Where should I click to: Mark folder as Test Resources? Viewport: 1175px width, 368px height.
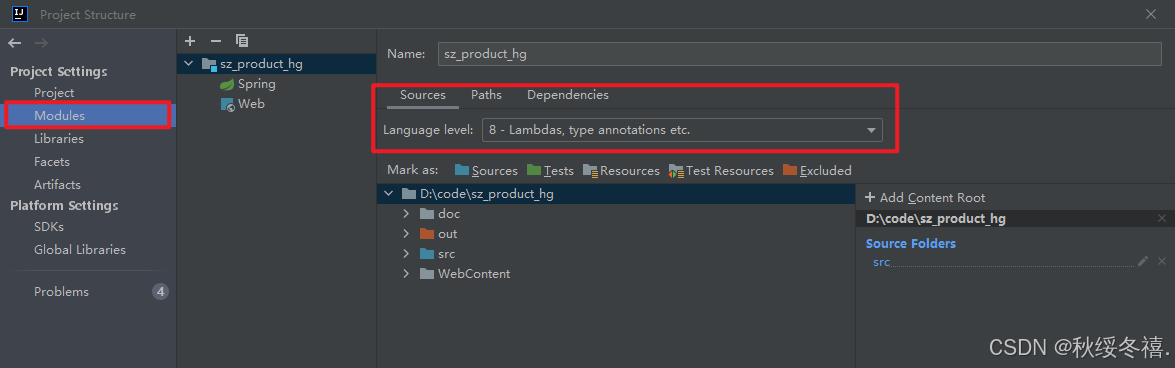point(721,171)
